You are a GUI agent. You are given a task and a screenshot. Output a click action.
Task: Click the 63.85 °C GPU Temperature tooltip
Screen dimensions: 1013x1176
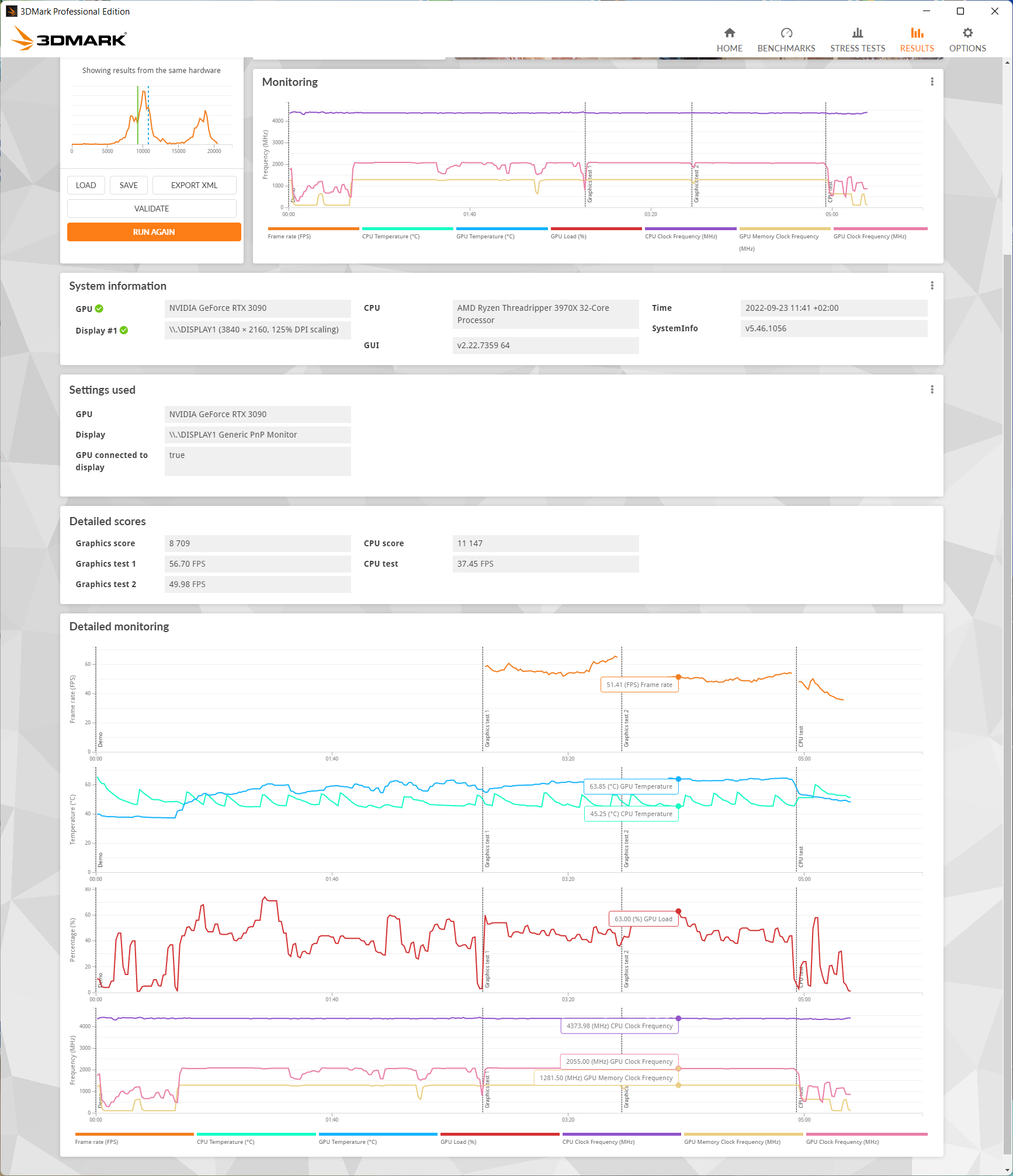631,786
